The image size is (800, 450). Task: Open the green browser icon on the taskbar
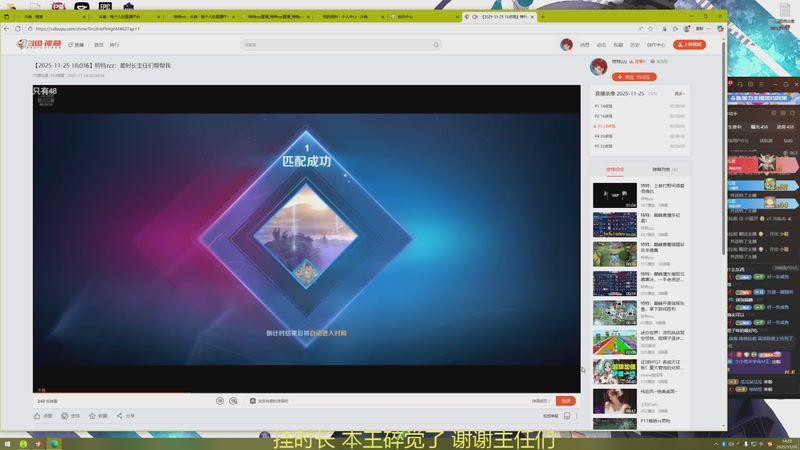coord(23,444)
